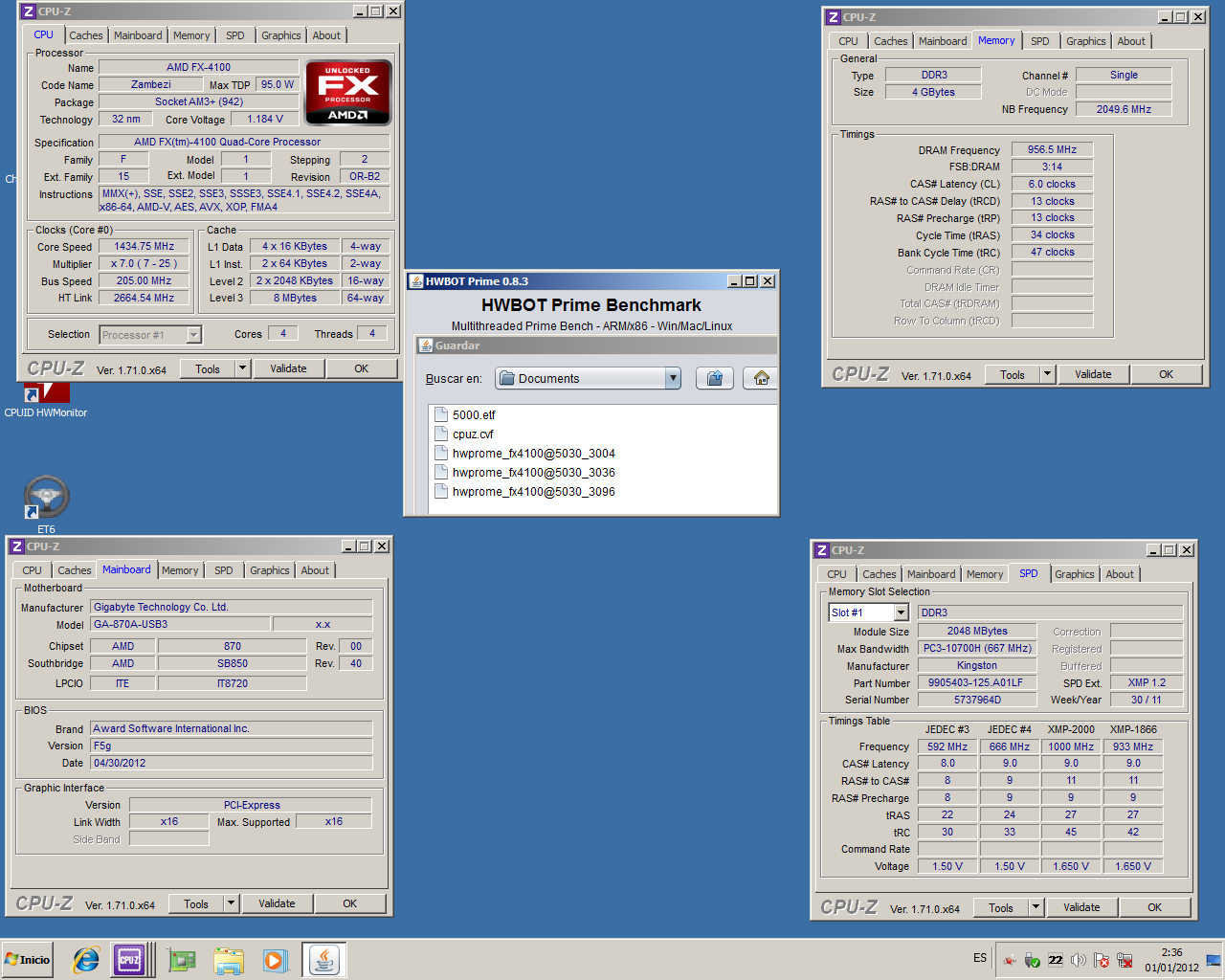Open the Graphics tab in the Memory tab window

(1085, 41)
